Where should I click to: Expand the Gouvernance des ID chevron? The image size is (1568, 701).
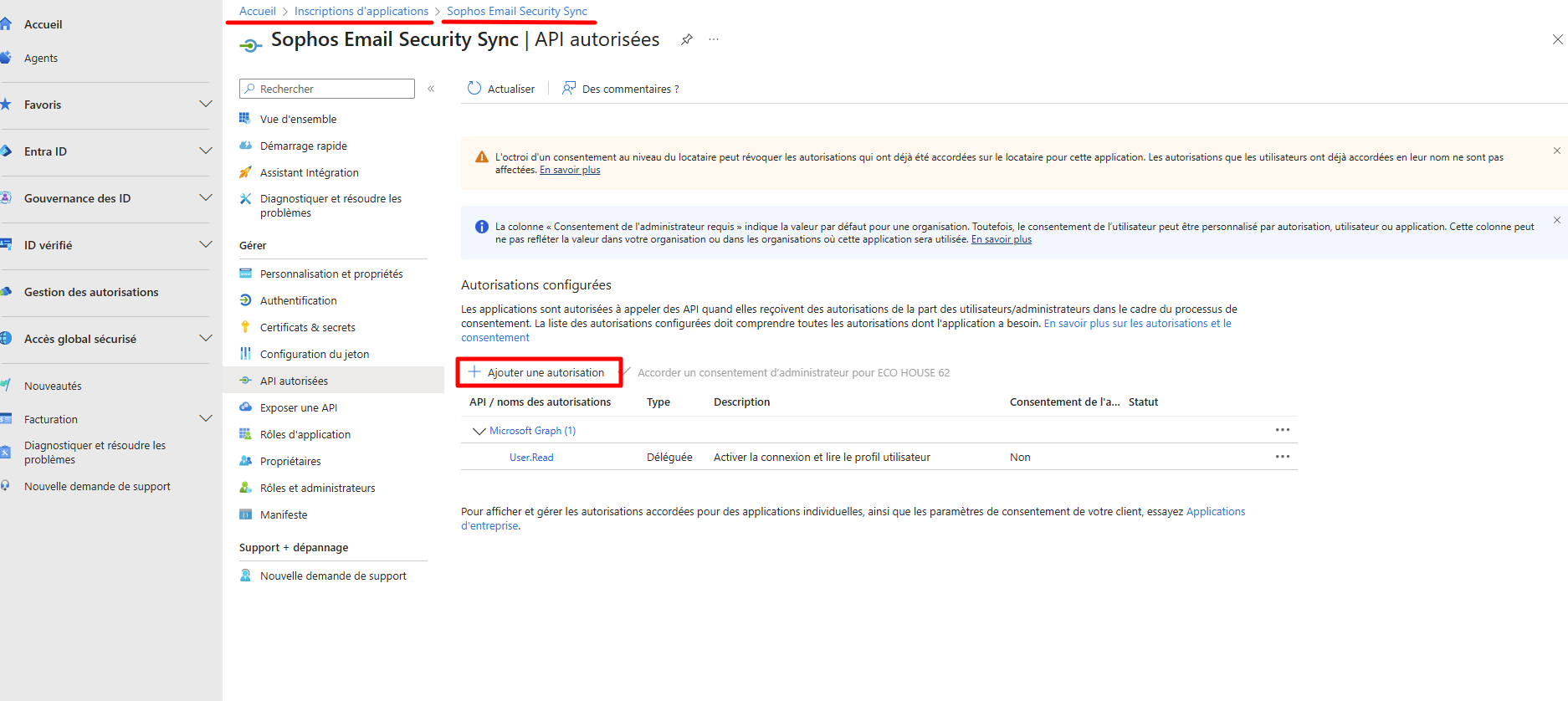click(x=206, y=197)
